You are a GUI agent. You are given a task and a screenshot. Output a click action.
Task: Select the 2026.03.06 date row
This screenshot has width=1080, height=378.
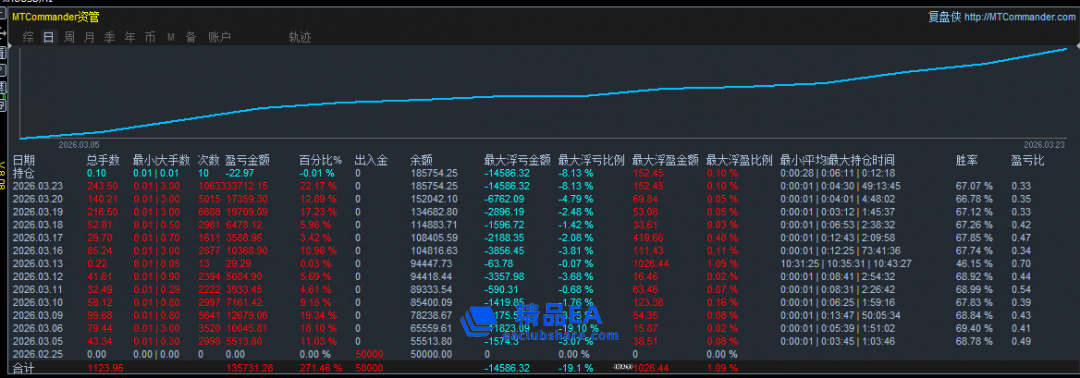[x=37, y=328]
